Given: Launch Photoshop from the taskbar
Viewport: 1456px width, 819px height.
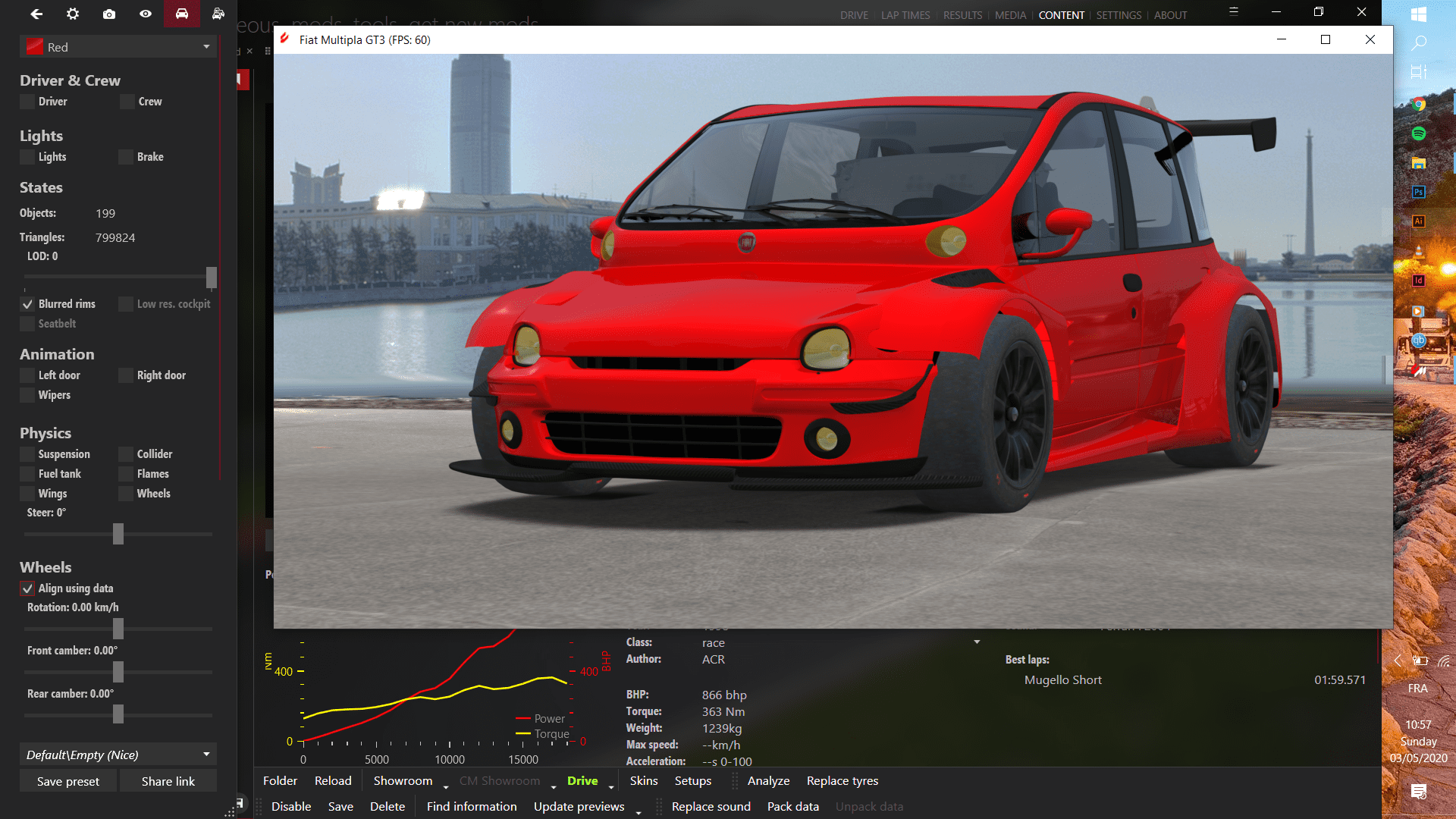Looking at the screenshot, I should tap(1419, 192).
